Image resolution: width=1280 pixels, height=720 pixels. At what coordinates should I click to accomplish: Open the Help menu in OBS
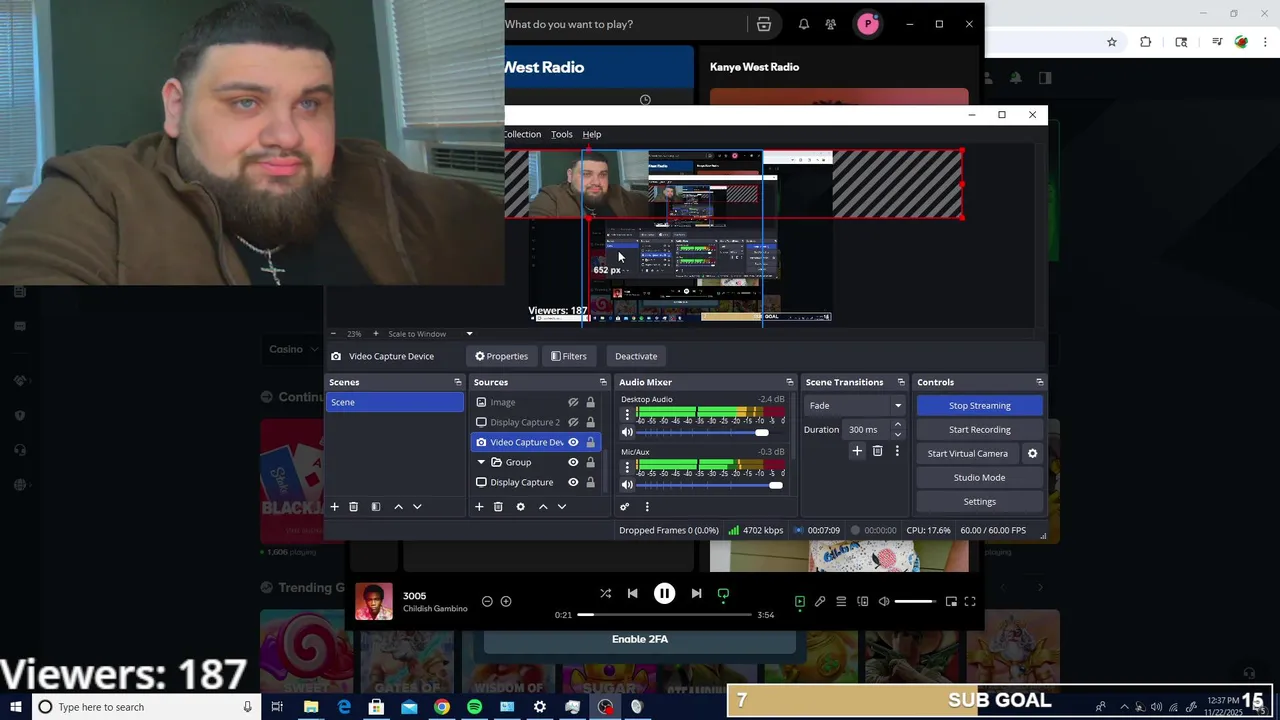(x=592, y=134)
